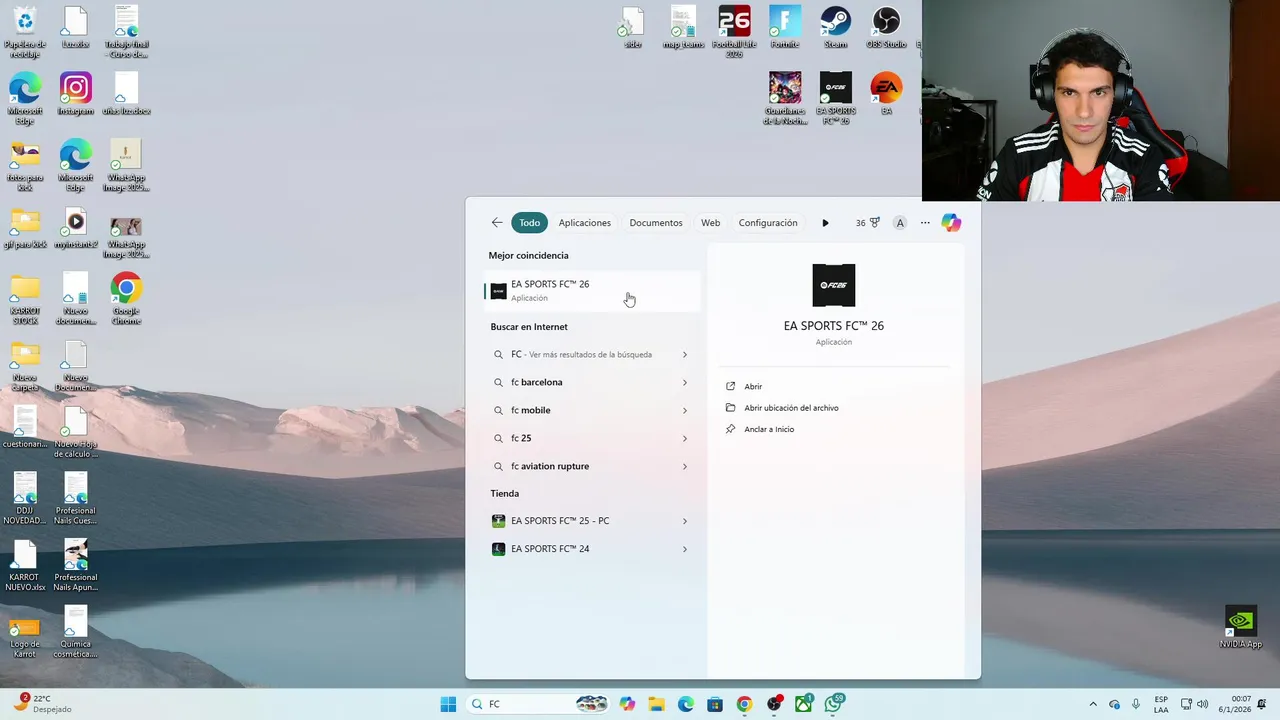Screen dimensions: 1280x720
Task: Click the large EA SPORTS FC 26 preview icon
Action: [x=834, y=285]
